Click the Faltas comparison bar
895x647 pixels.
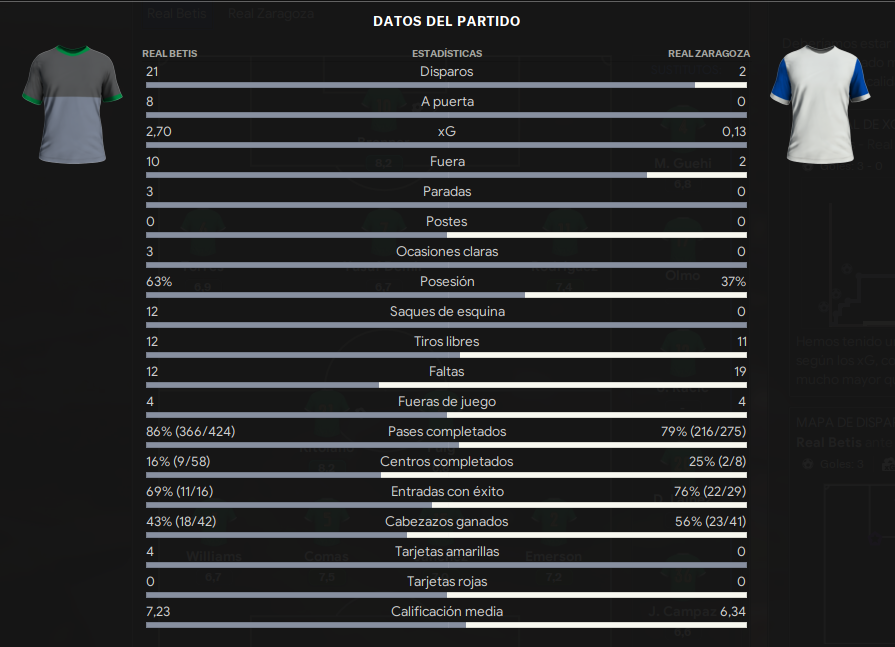[446, 385]
